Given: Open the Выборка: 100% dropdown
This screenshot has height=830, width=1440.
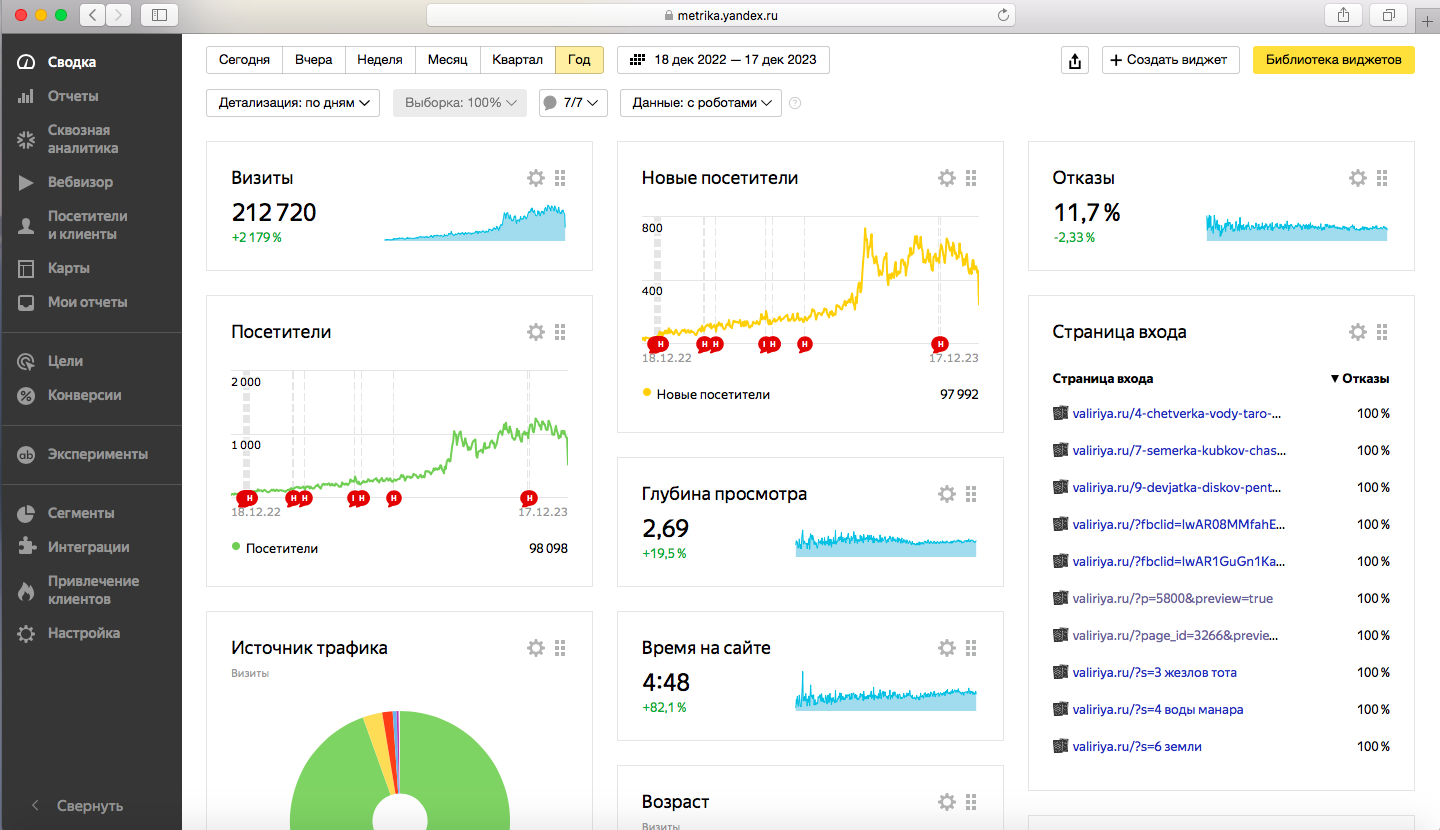Looking at the screenshot, I should coord(460,103).
